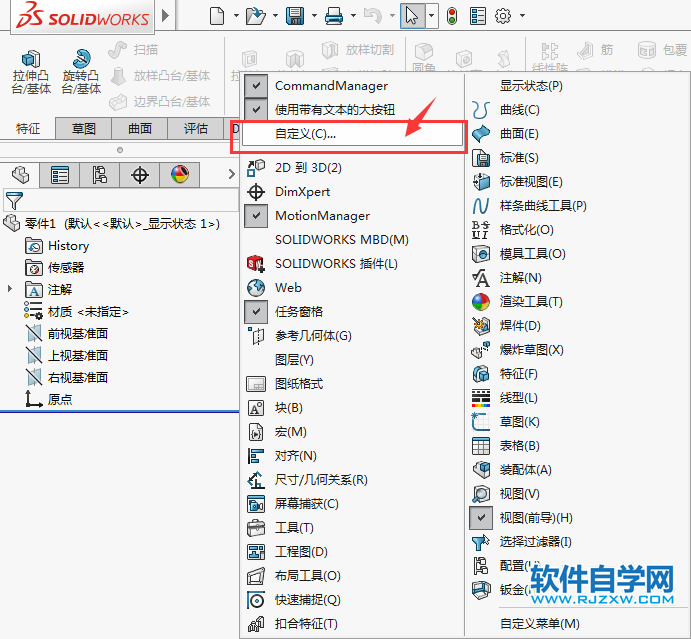Viewport: 691px width, 639px height.
Task: Switch to the 特征 tab
Action: point(28,129)
